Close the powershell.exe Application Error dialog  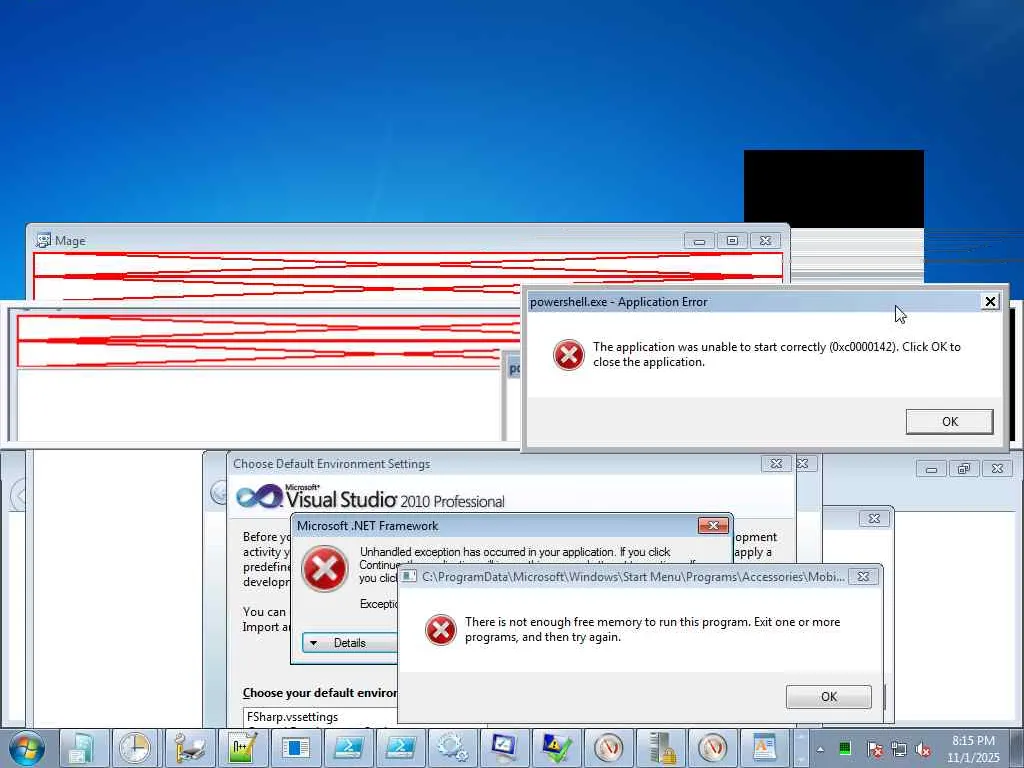pos(990,302)
